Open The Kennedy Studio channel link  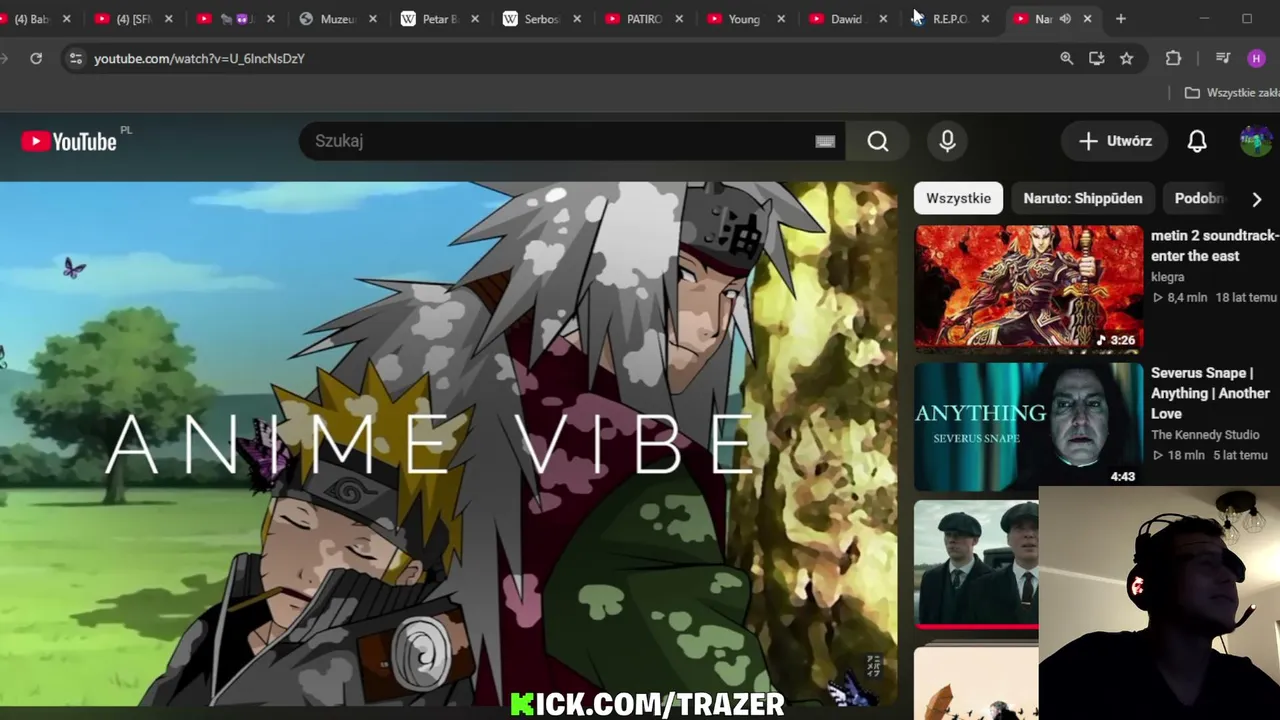click(1205, 435)
